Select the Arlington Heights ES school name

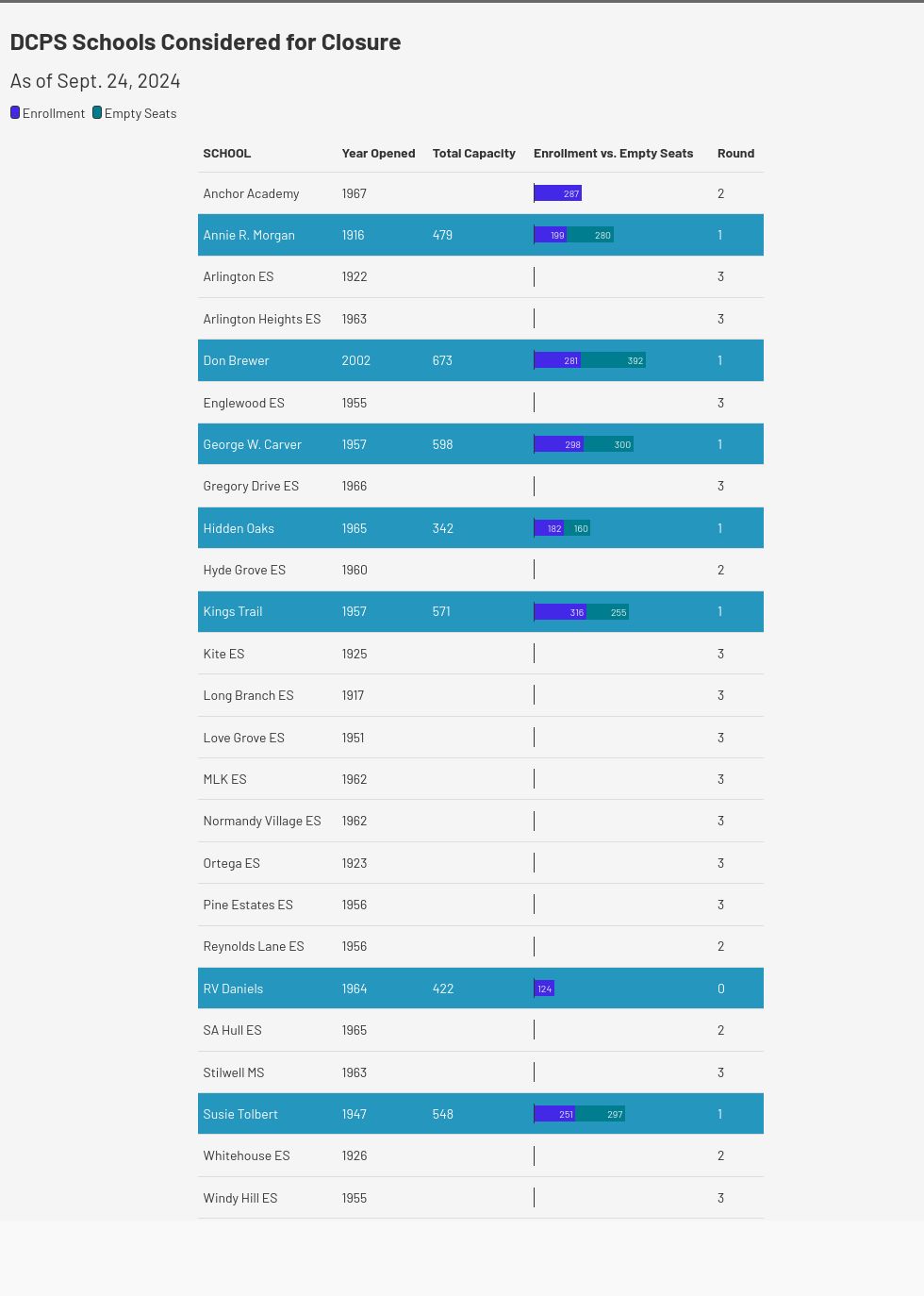point(262,319)
